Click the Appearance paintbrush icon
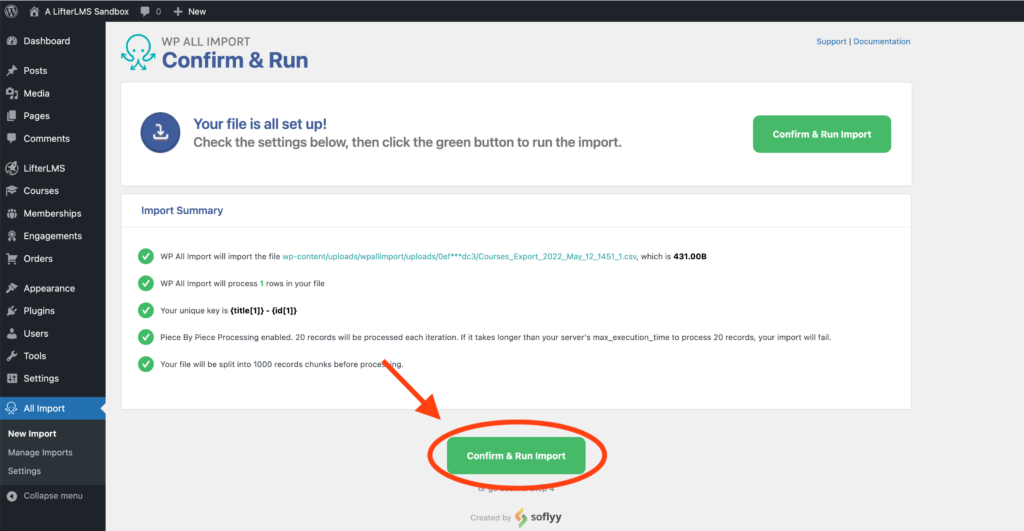Image resolution: width=1024 pixels, height=531 pixels. [12, 288]
